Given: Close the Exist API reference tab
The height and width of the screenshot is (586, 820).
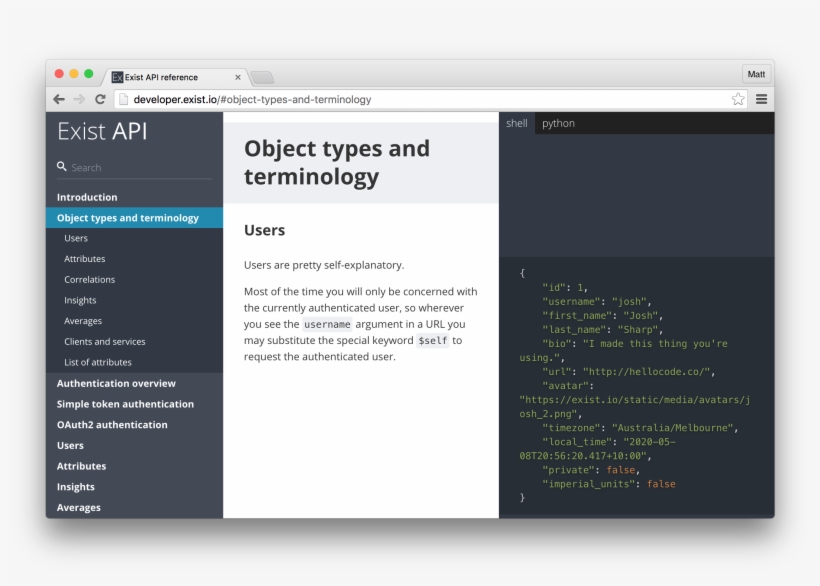Looking at the screenshot, I should click(238, 77).
